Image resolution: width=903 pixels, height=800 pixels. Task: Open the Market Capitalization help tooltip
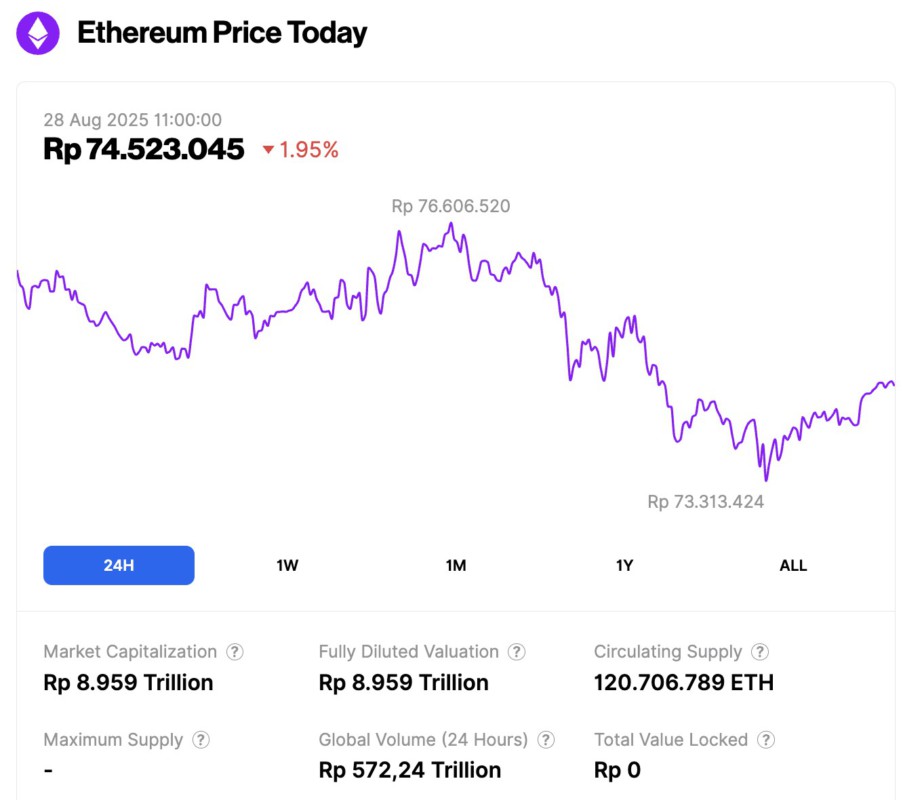coord(234,651)
